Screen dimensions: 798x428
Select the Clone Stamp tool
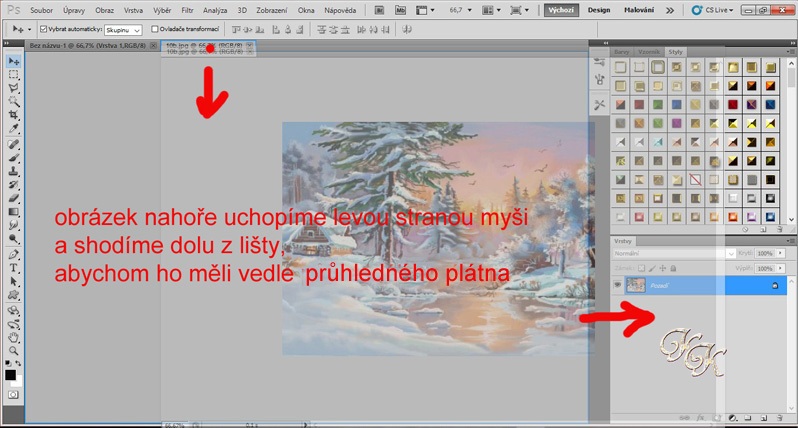click(13, 171)
